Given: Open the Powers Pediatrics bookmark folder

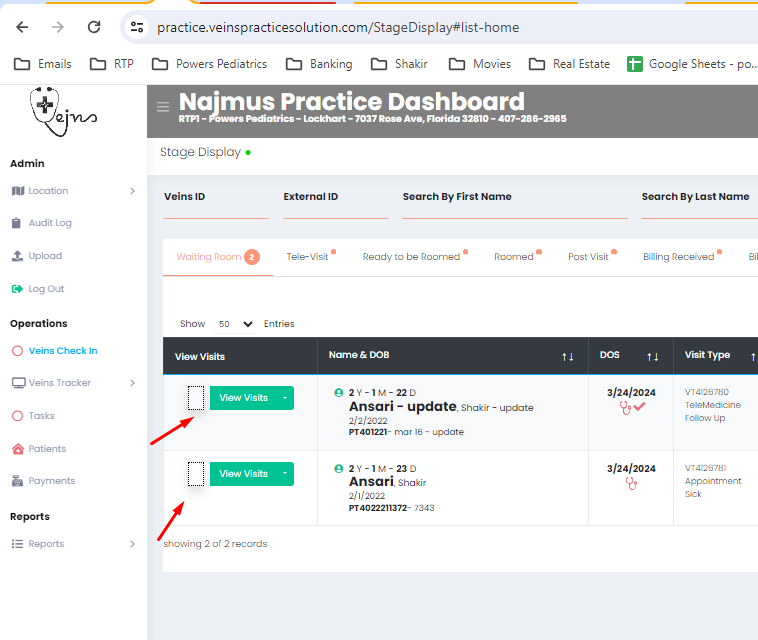Looking at the screenshot, I should (210, 64).
